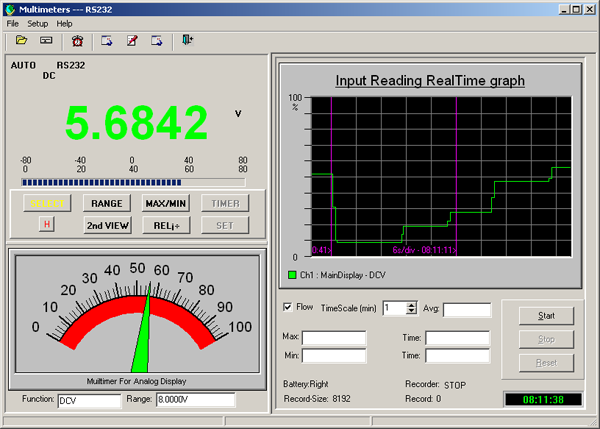Maximize the Multimeters window

tap(576, 9)
